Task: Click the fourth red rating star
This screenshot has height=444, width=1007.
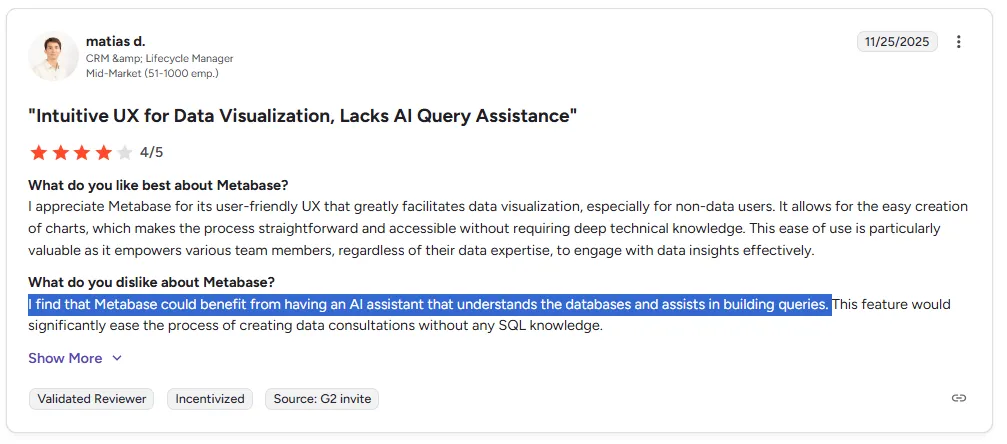Action: coord(103,153)
